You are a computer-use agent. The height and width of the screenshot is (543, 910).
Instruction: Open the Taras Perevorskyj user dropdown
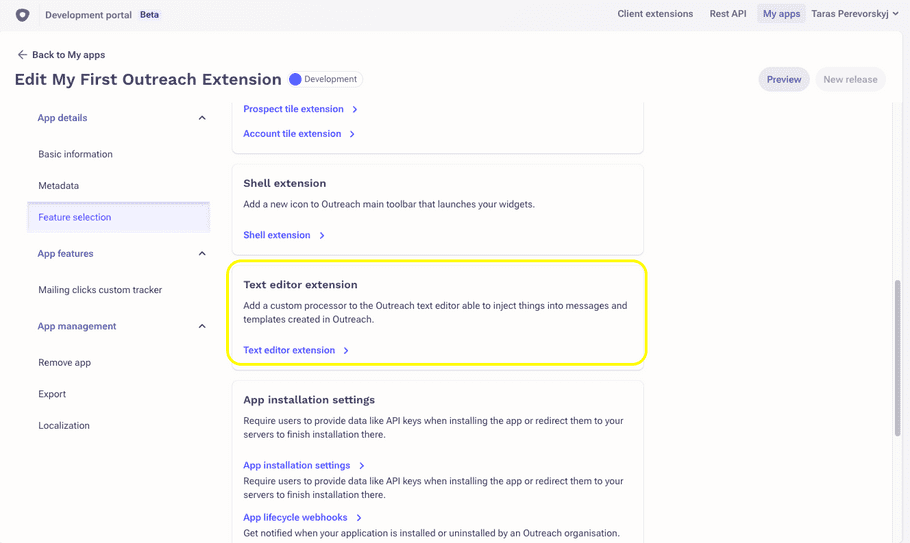[x=855, y=14]
